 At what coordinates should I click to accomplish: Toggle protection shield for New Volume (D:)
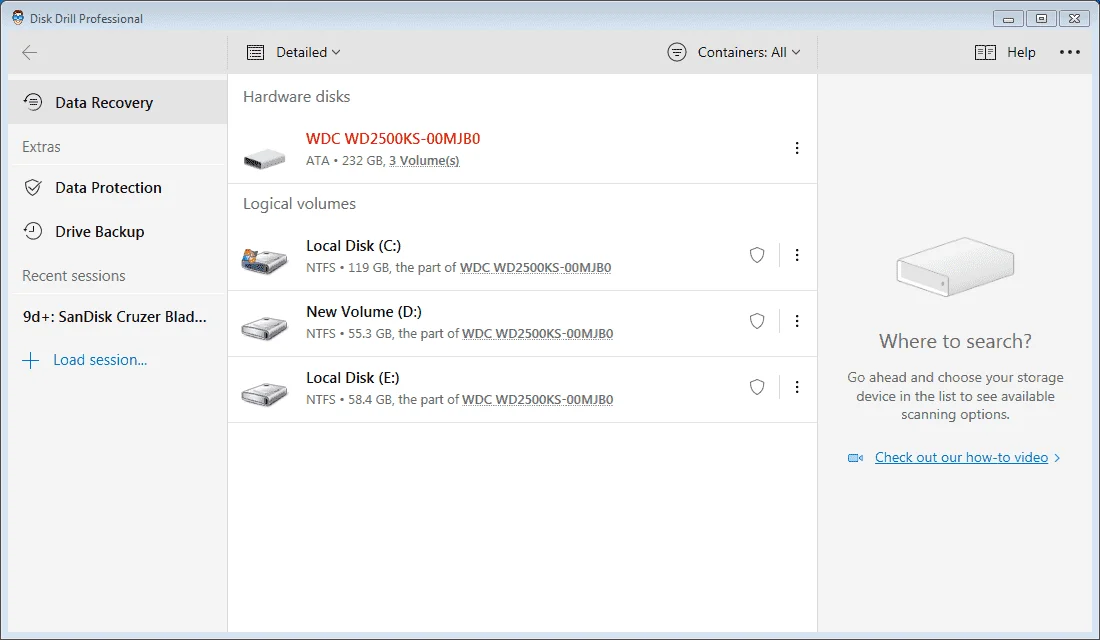[x=757, y=321]
